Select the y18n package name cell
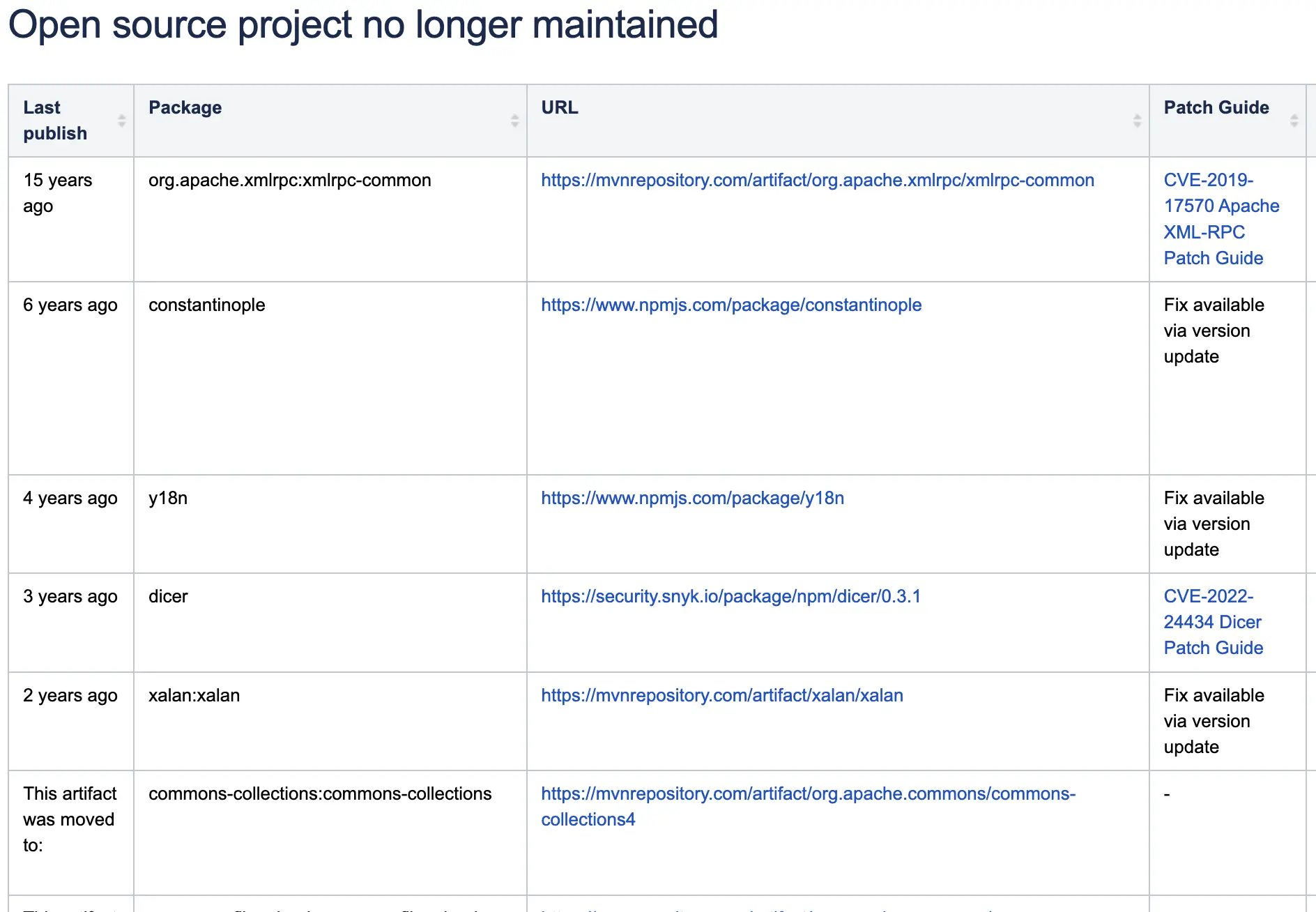1316x912 pixels. [x=330, y=524]
